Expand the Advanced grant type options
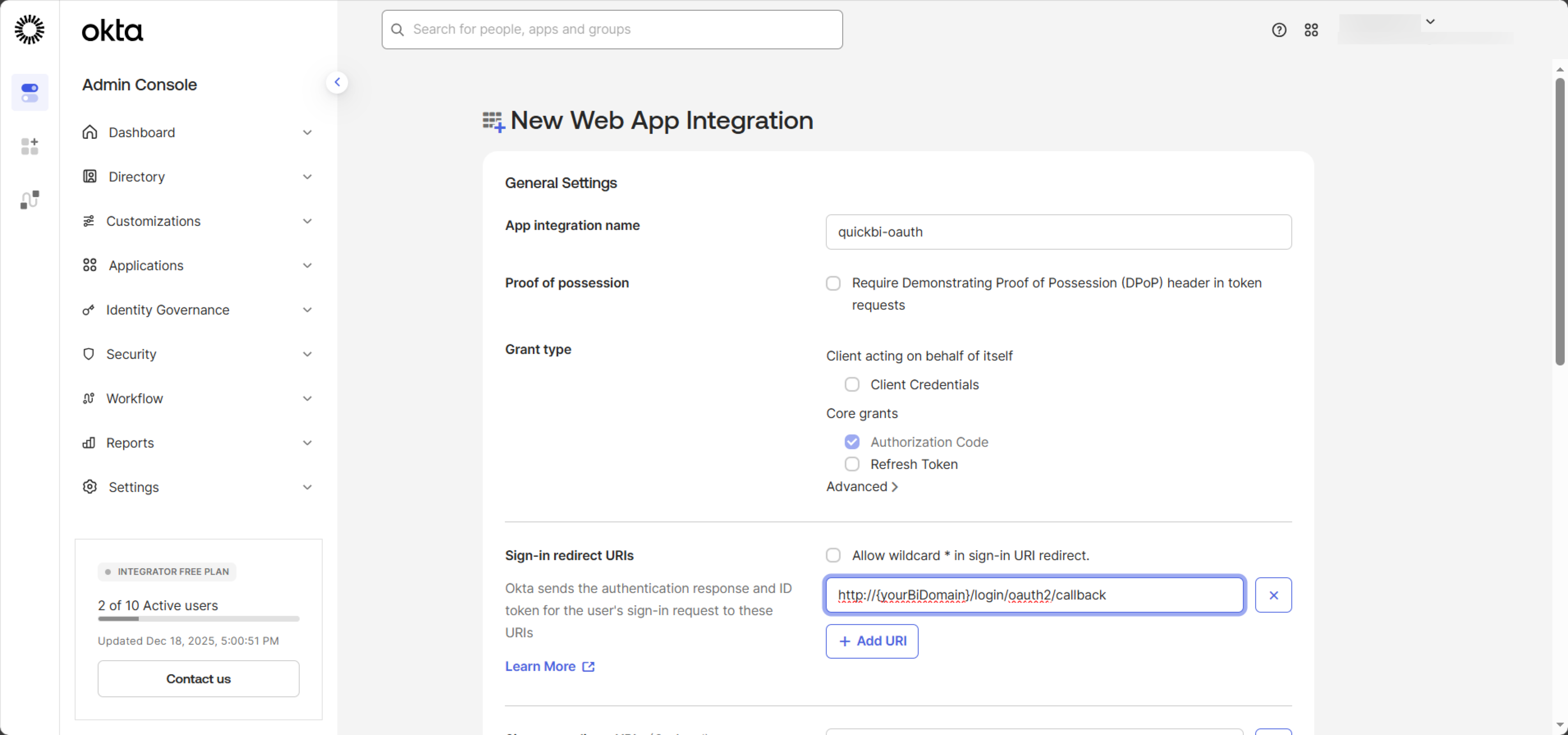The width and height of the screenshot is (1568, 735). pos(861,487)
